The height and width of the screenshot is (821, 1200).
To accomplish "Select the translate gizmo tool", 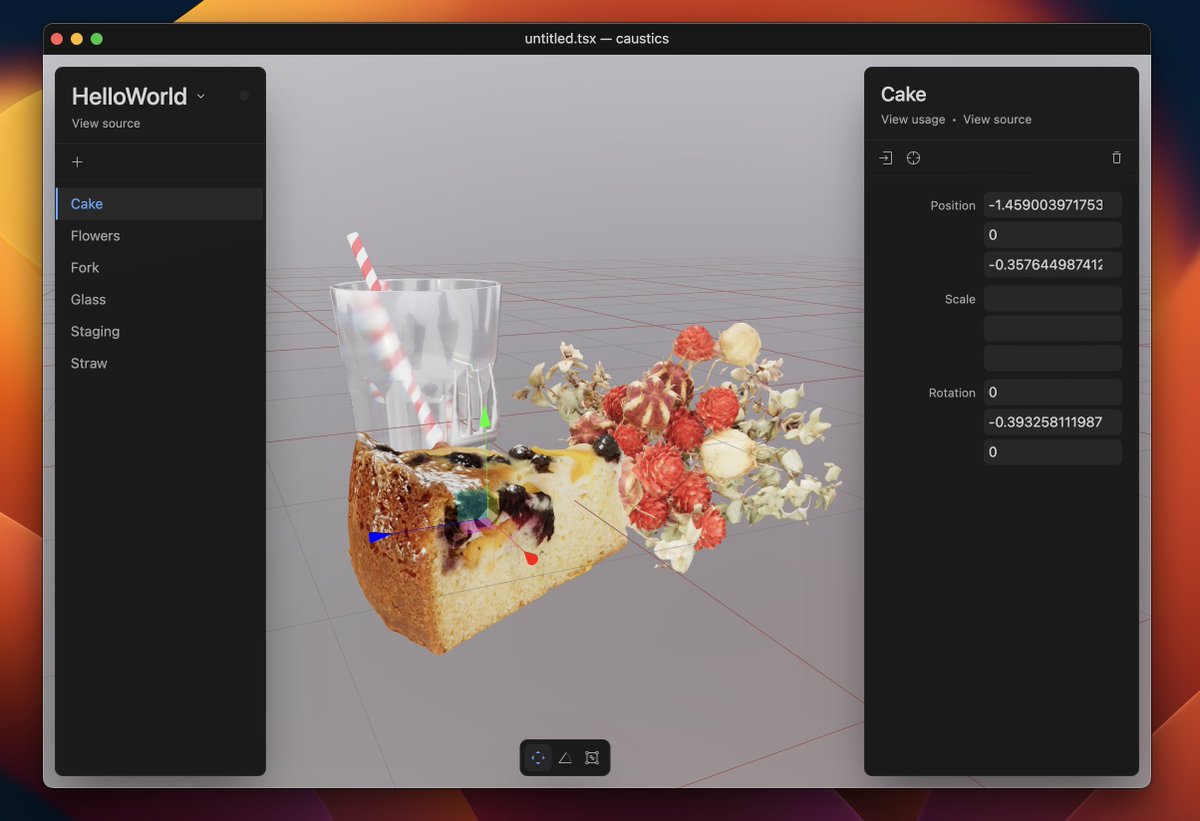I will click(538, 758).
